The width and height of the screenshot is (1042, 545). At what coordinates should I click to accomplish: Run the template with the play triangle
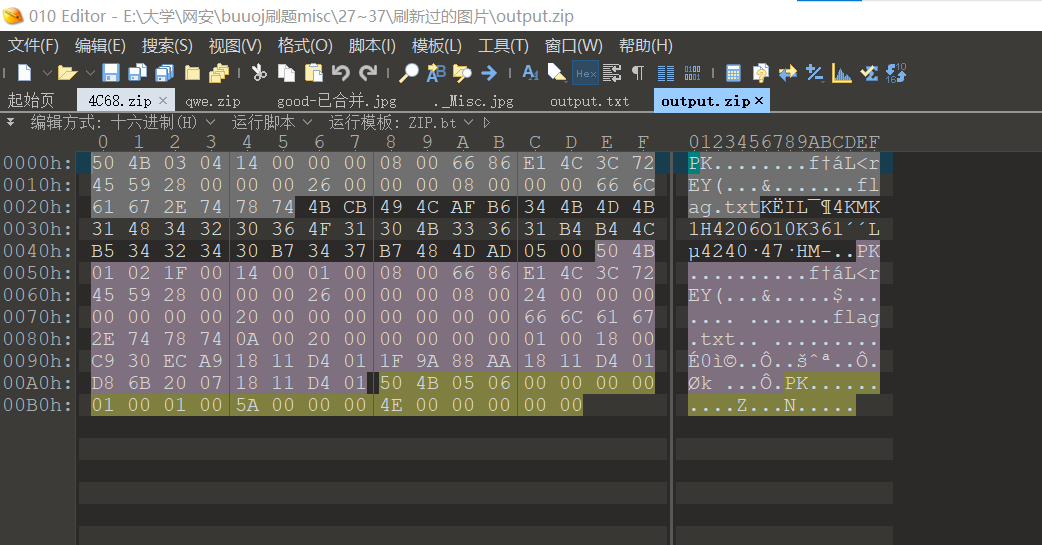click(x=487, y=122)
